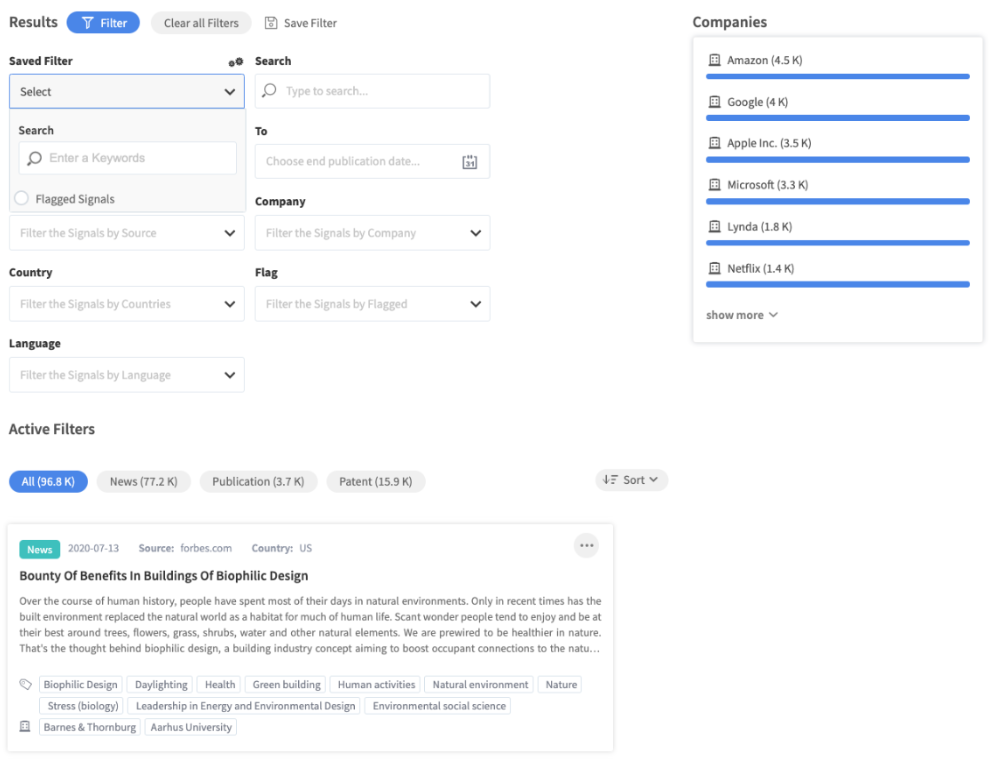Click the building icon next to Amazon
The image size is (1000, 762).
(714, 61)
